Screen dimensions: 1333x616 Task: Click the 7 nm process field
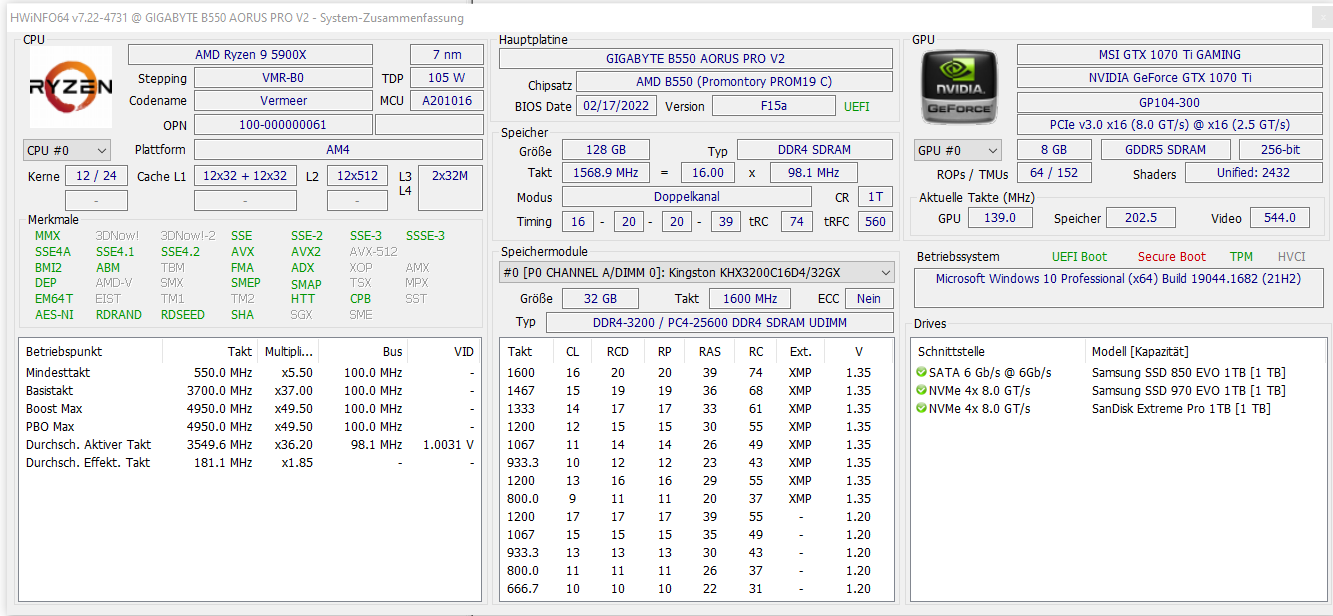(446, 55)
